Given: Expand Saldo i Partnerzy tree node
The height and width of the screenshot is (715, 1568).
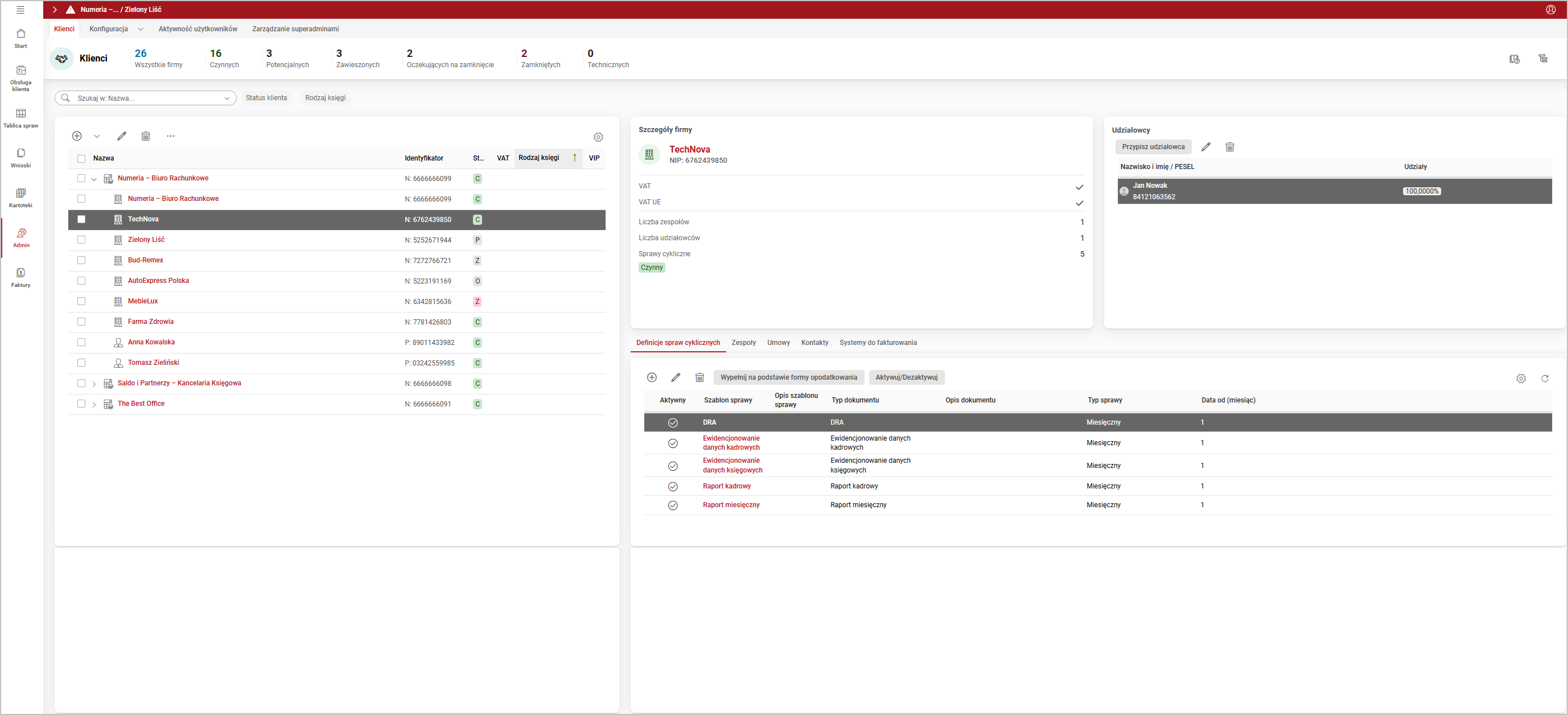Looking at the screenshot, I should click(x=94, y=384).
